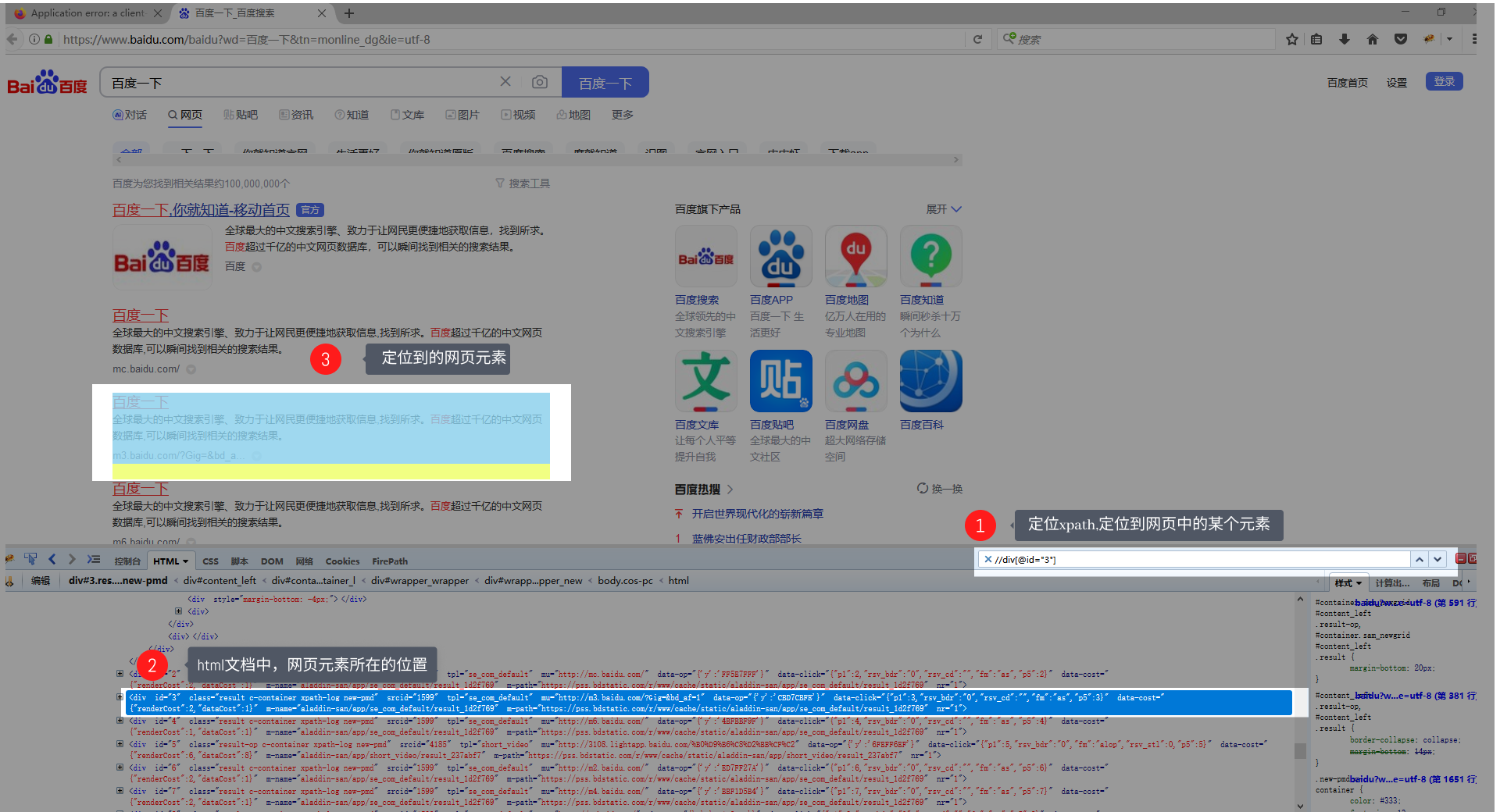Click the browser home icon
This screenshot has width=1500, height=812.
click(1373, 39)
